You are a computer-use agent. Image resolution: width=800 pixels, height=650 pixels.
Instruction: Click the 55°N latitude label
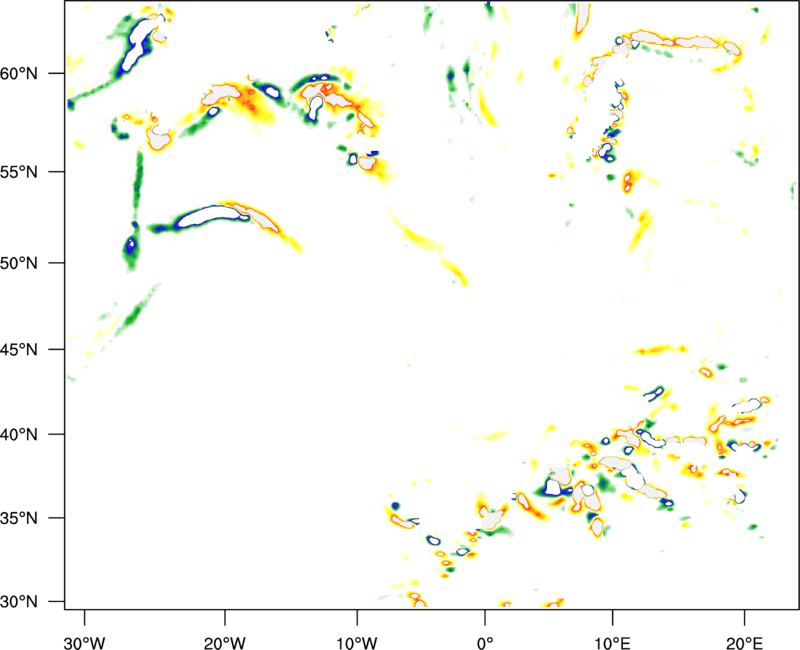[x=18, y=172]
